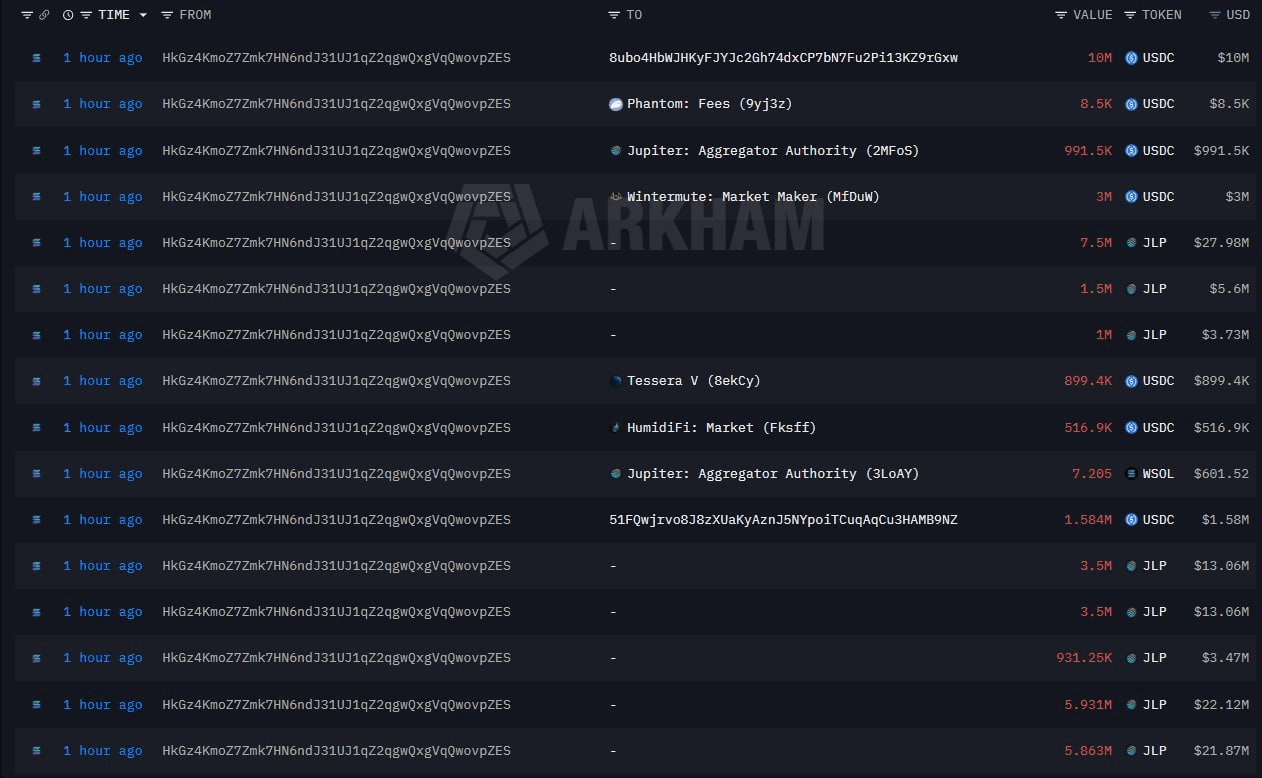Click the USDC token icon on first row

1131,57
